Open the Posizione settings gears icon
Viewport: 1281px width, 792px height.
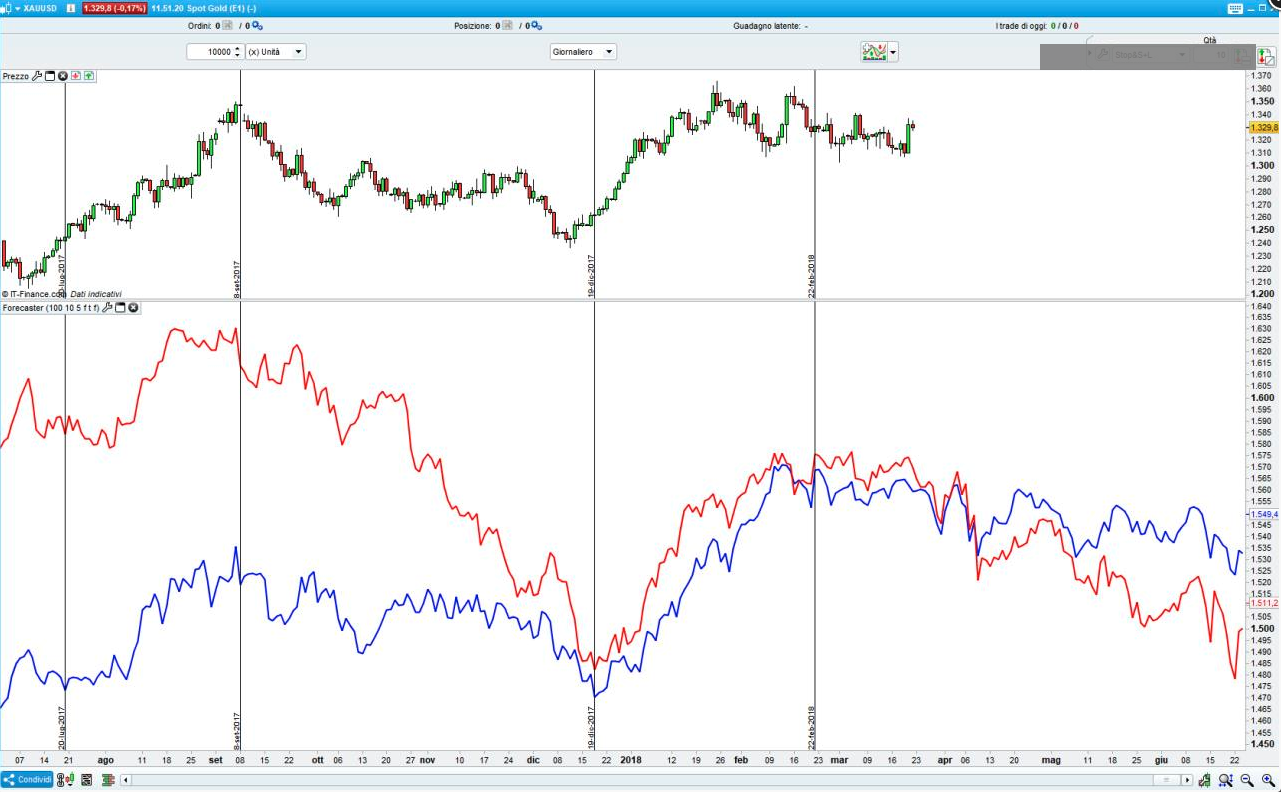(536, 26)
